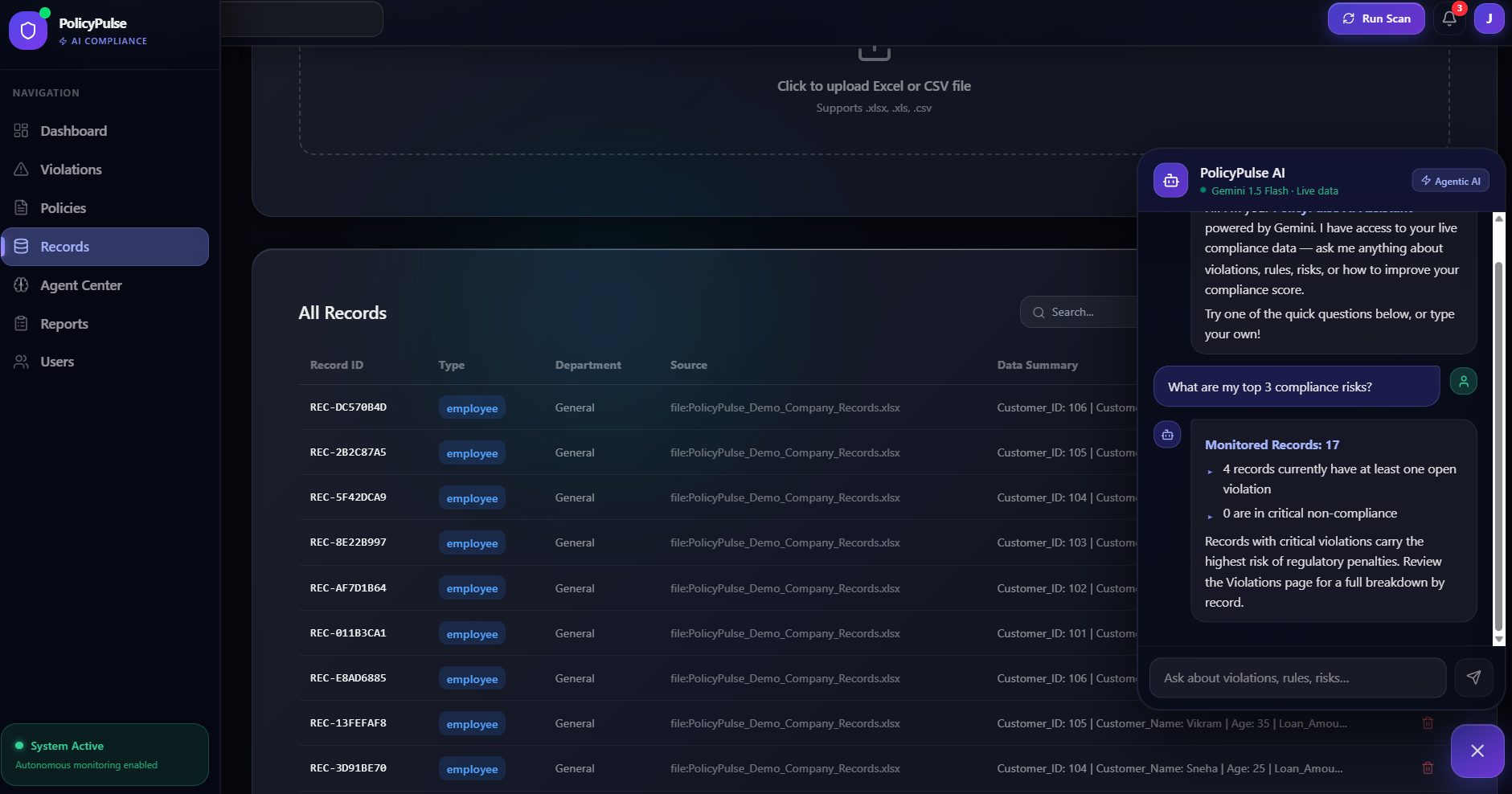Click the chat scrollbar down arrow
Viewport: 1512px width, 794px height.
click(x=1498, y=640)
